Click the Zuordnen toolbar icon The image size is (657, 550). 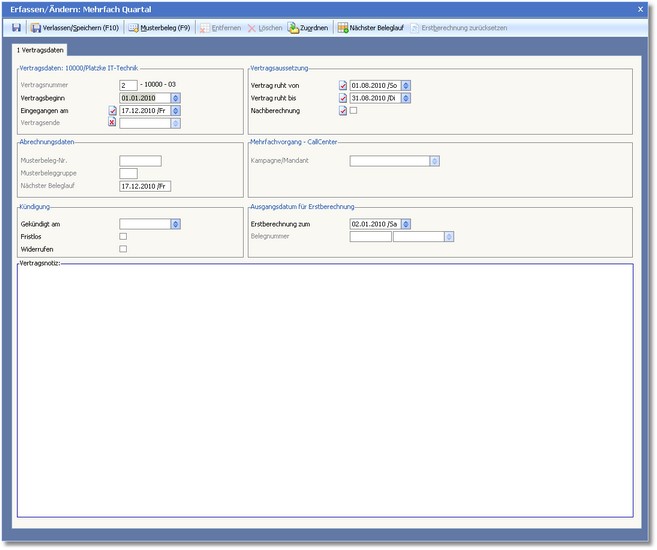point(308,28)
